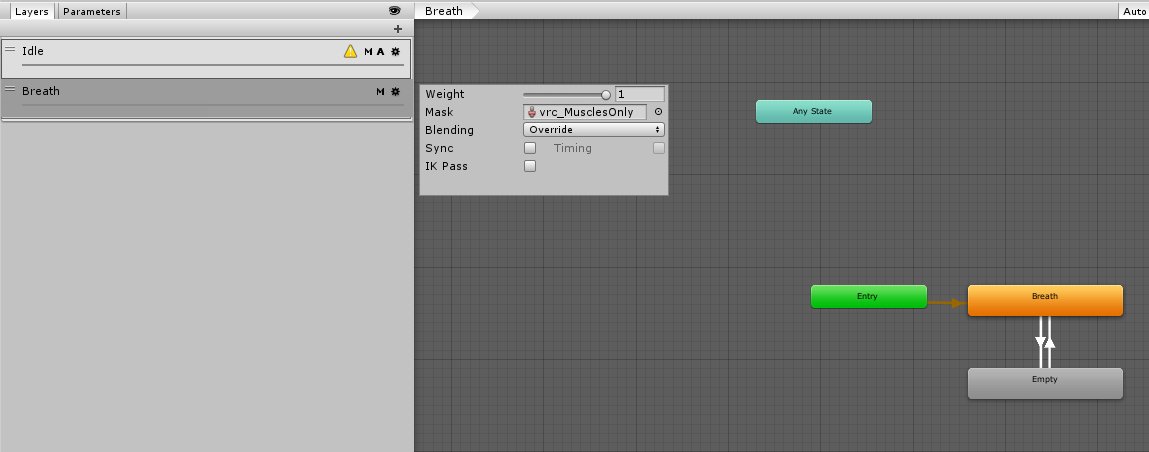Select the orange Breath state node
This screenshot has width=1149, height=452.
(x=1045, y=300)
